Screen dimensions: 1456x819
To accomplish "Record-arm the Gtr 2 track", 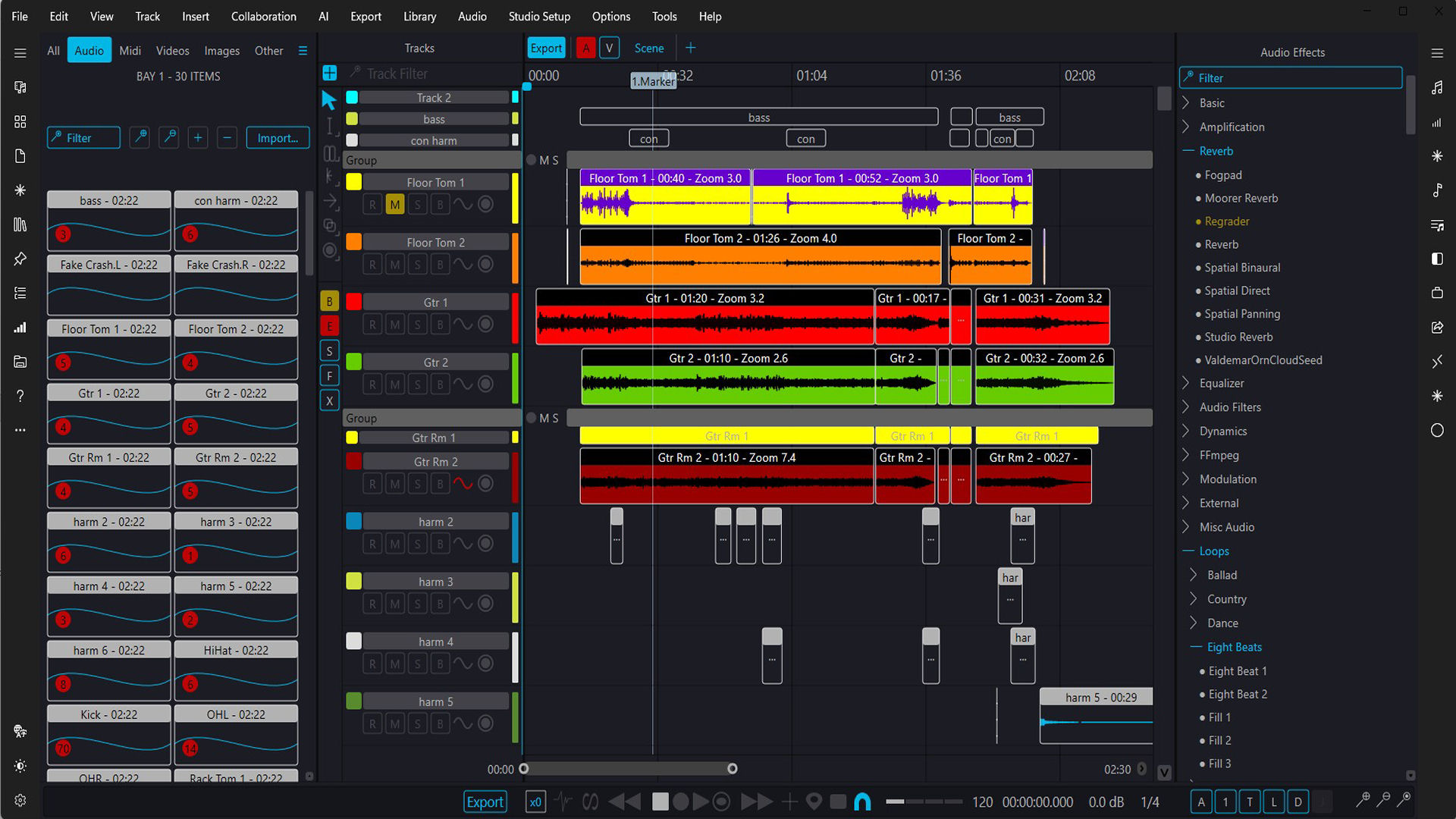I will click(372, 384).
